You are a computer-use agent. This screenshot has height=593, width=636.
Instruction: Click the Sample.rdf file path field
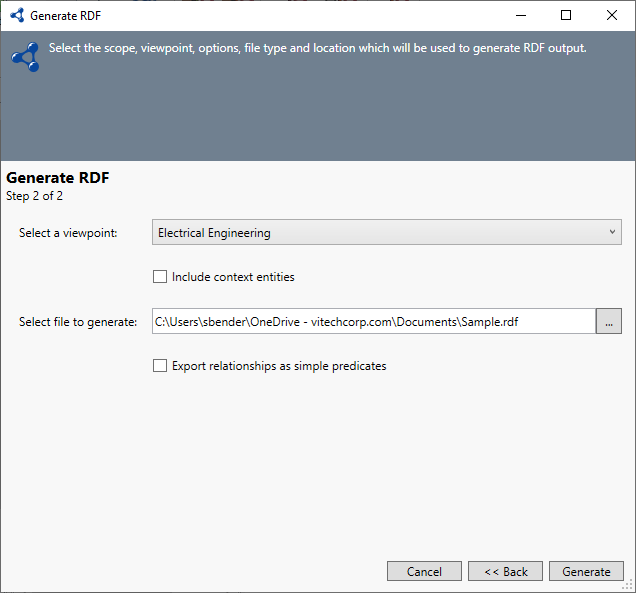(x=373, y=321)
